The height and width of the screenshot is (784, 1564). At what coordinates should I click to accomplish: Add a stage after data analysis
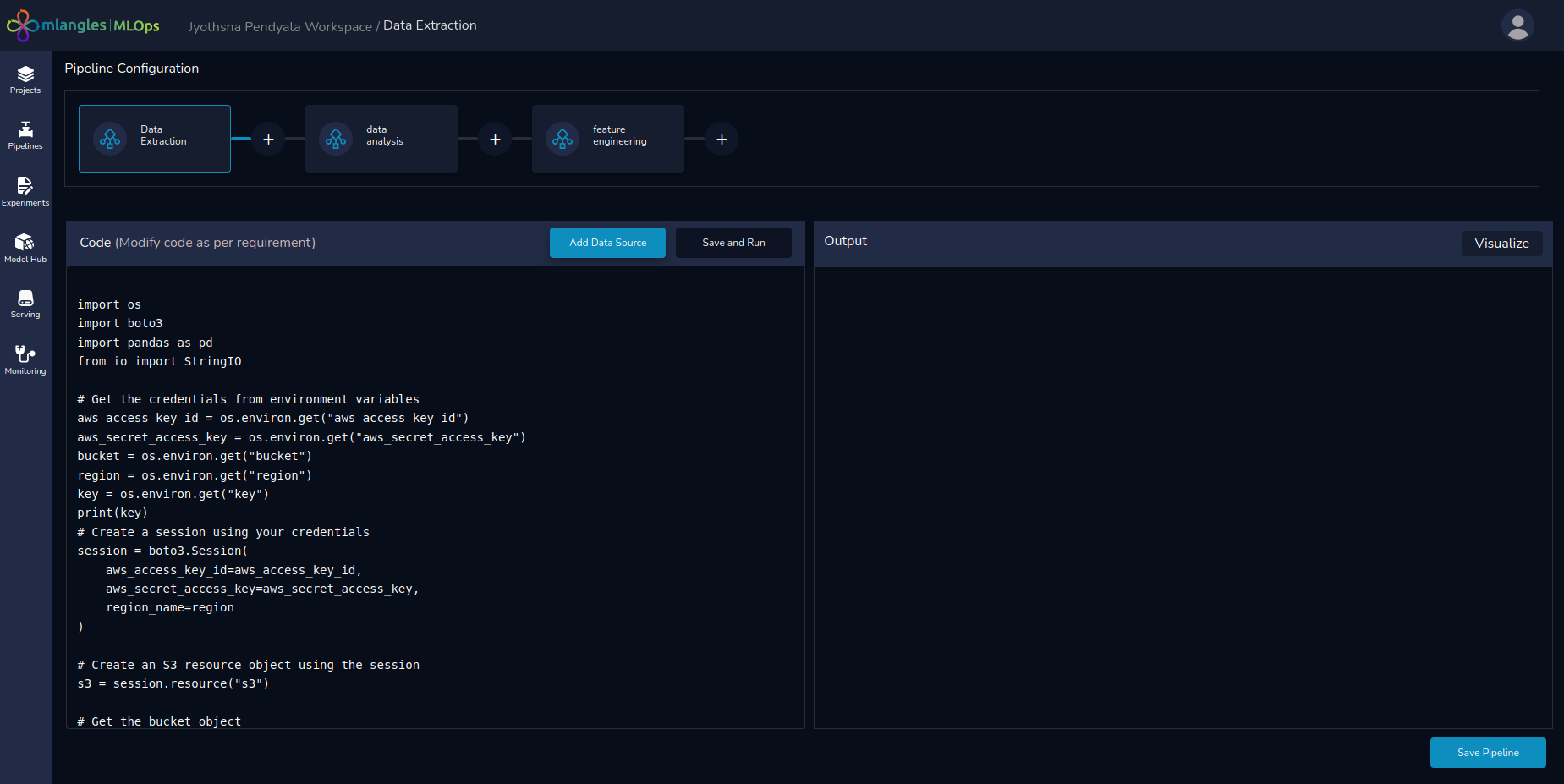coord(495,140)
